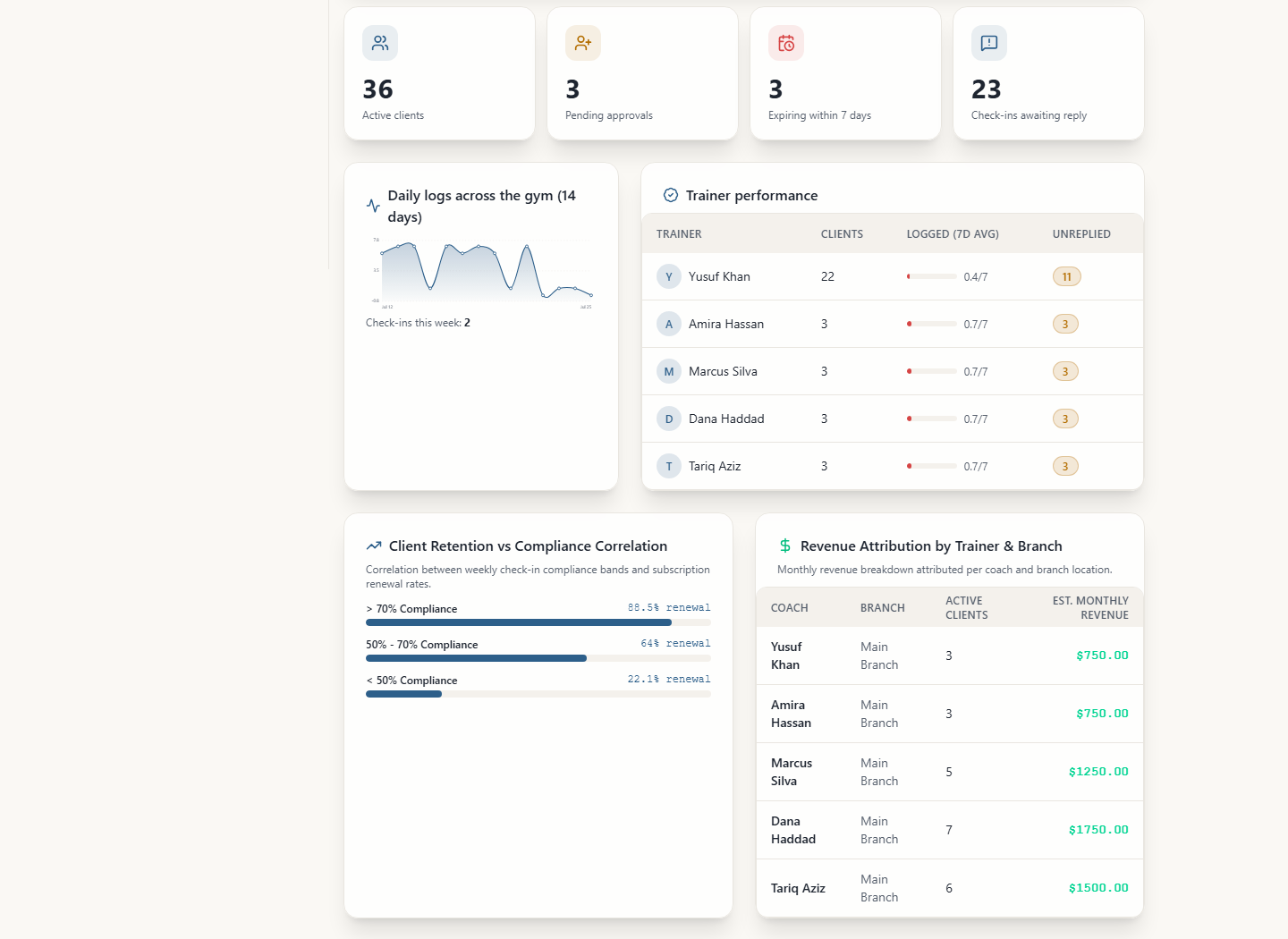Click Dana Haddad's unreplied badge 3

1065,419
